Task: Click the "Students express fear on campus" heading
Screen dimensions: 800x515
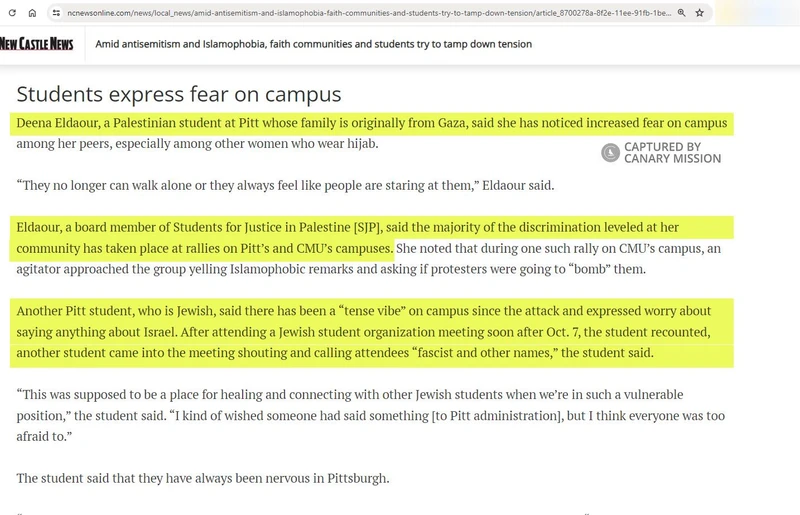Action: tap(179, 94)
